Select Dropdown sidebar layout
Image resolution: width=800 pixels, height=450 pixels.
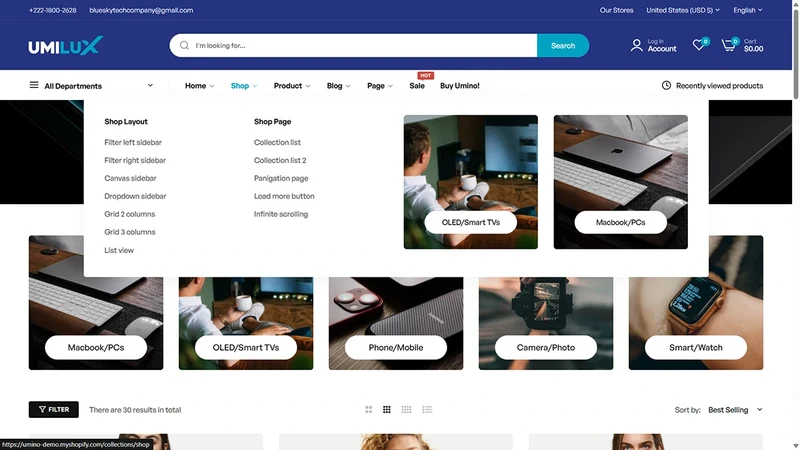135,196
